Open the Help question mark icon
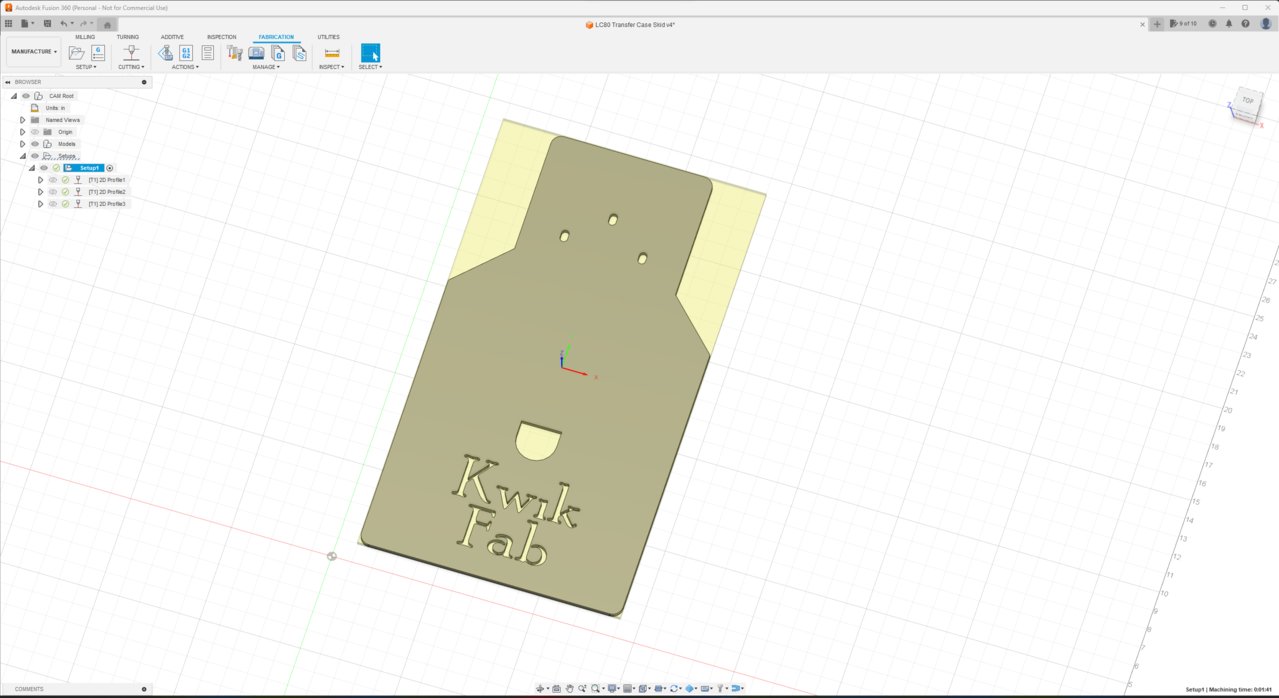 [x=1245, y=24]
